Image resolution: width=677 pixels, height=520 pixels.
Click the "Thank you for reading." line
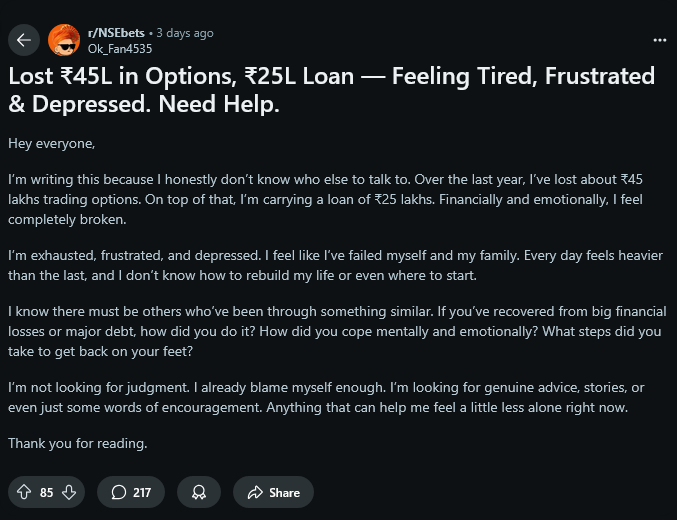[77, 443]
